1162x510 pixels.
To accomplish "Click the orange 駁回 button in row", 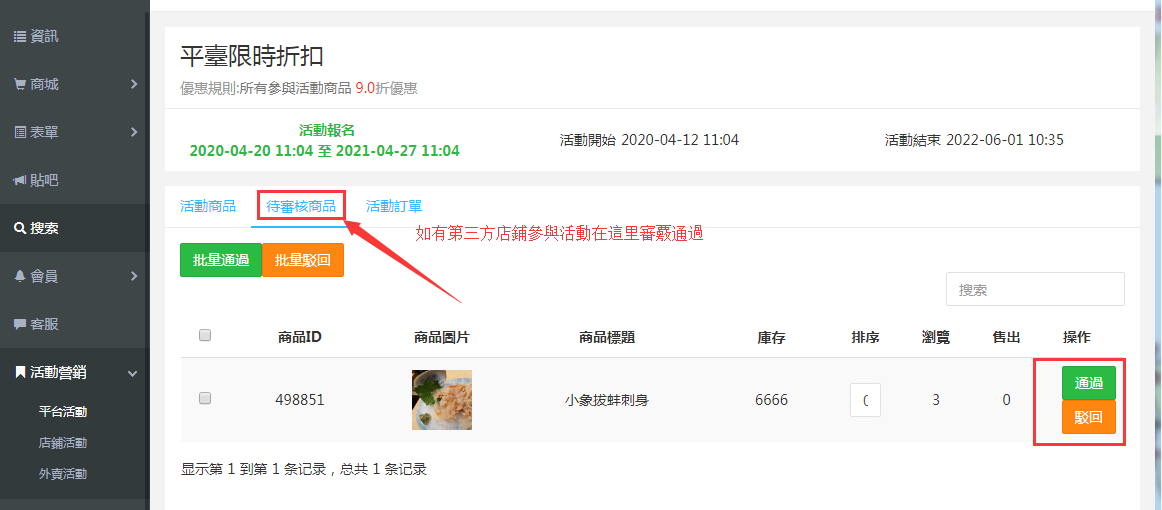I will [1089, 417].
